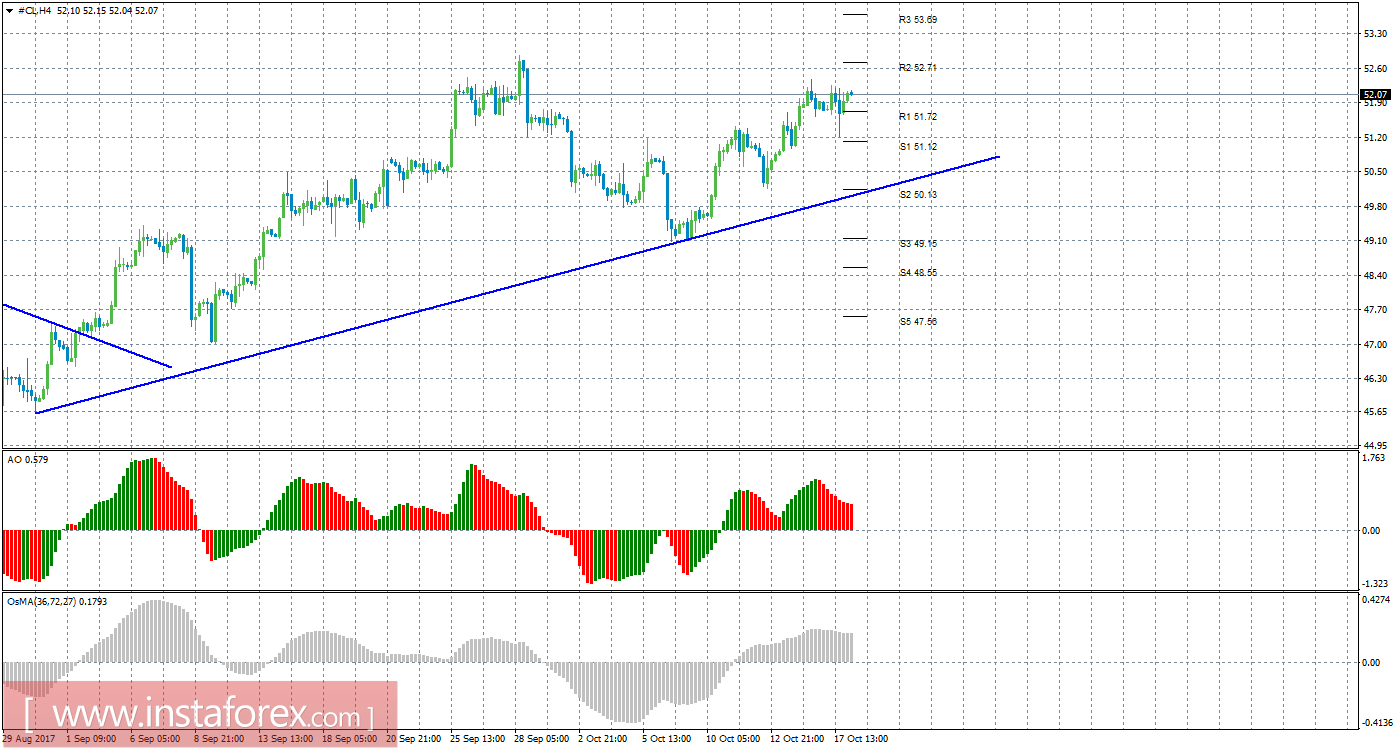Click the 53.30 price axis label
The image size is (1398, 750).
(x=1375, y=33)
